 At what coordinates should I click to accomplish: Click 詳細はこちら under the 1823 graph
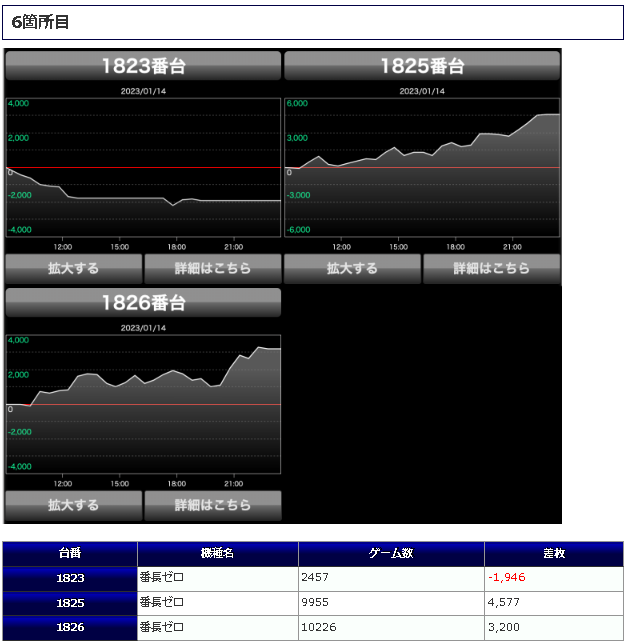(x=213, y=269)
